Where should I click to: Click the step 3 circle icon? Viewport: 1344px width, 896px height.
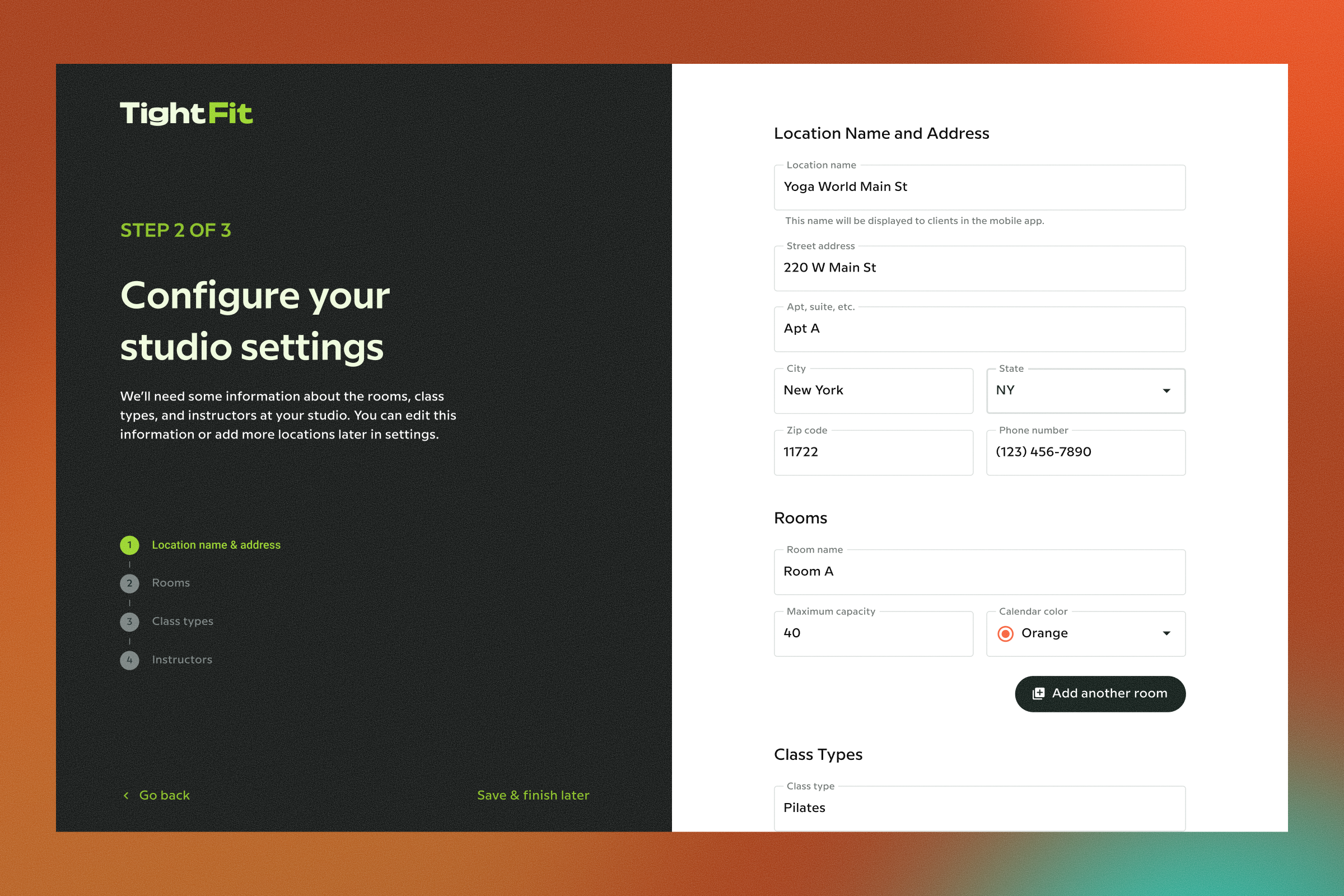[x=130, y=622]
